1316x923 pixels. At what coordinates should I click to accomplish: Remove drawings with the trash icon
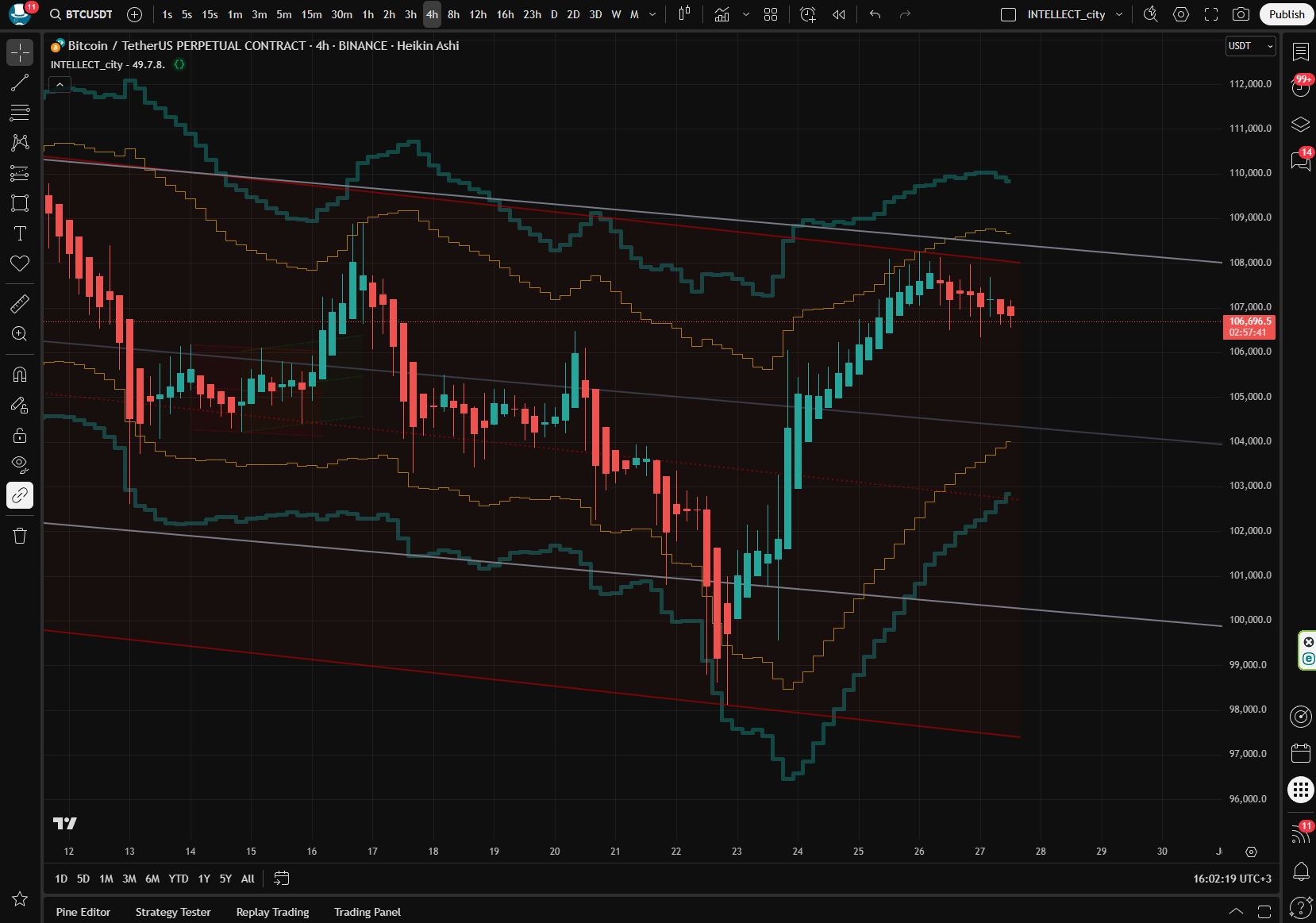tap(20, 536)
